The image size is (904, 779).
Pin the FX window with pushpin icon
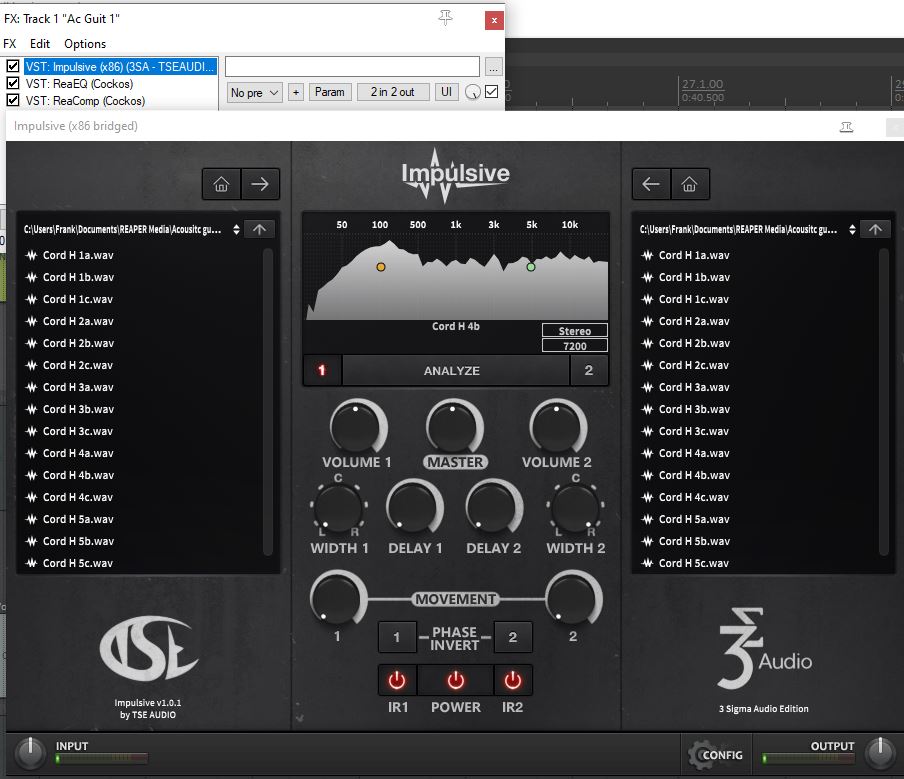tap(445, 18)
